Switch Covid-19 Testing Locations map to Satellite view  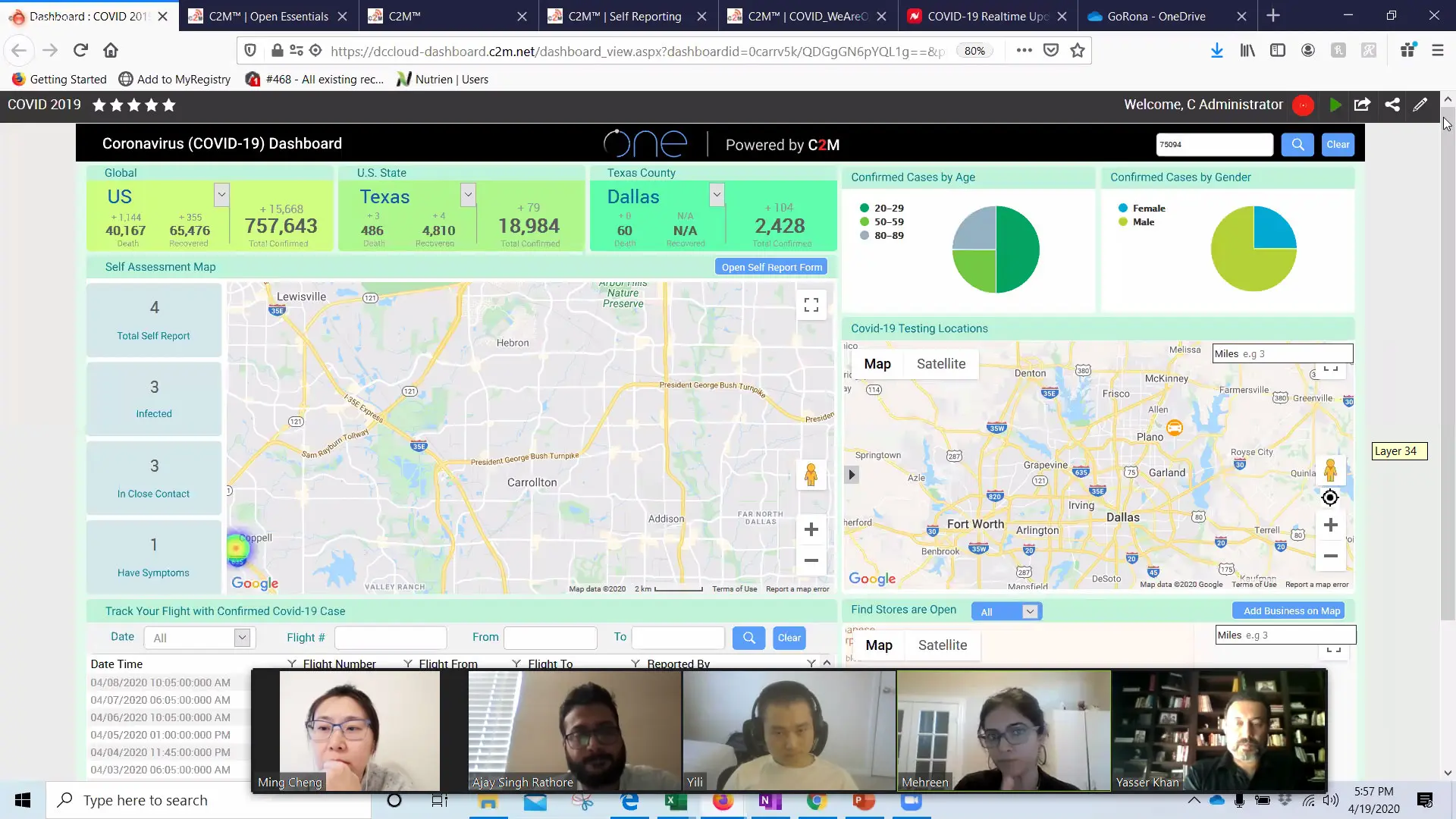pyautogui.click(x=941, y=363)
